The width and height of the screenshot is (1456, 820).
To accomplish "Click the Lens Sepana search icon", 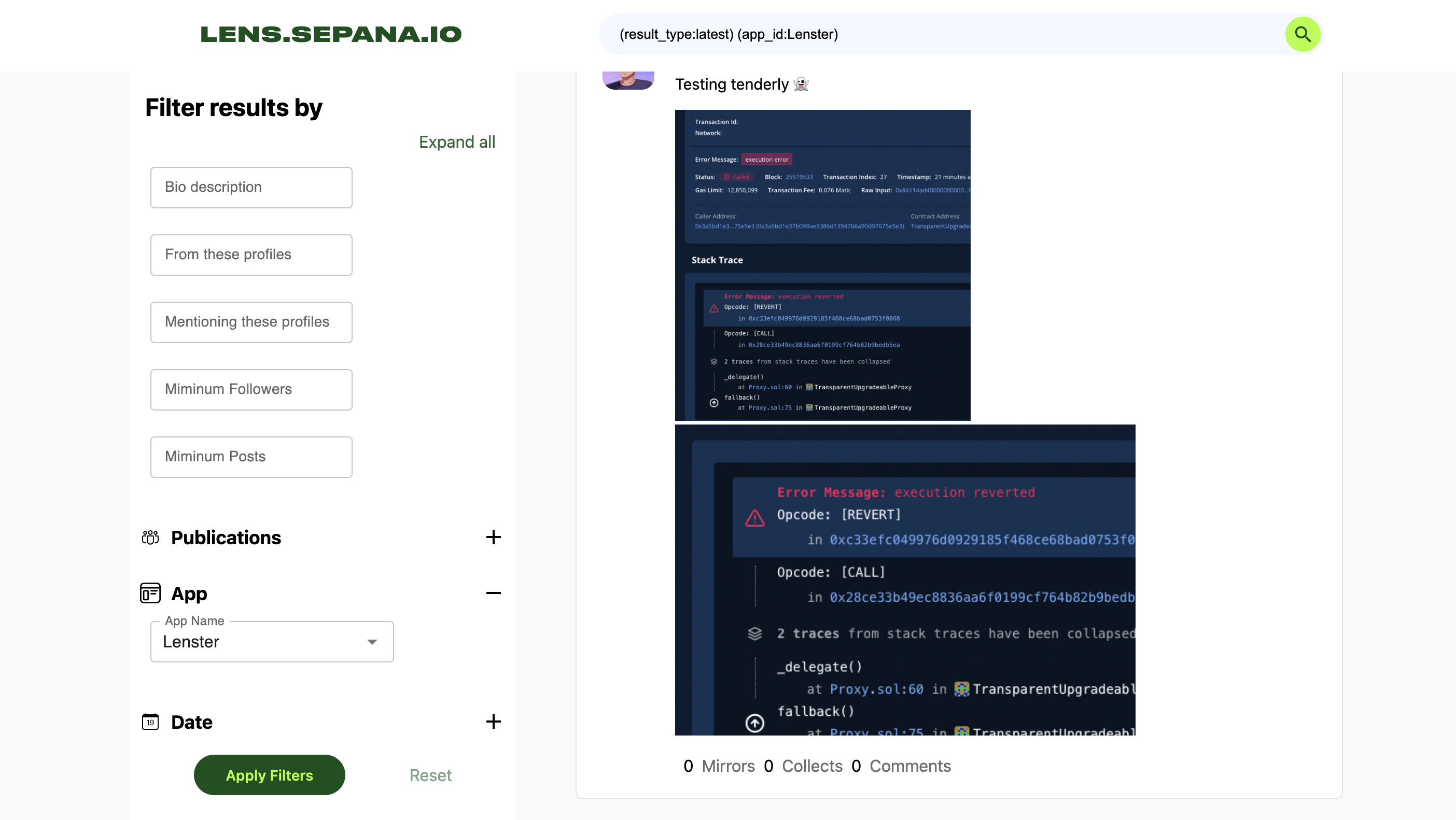I will (1303, 34).
